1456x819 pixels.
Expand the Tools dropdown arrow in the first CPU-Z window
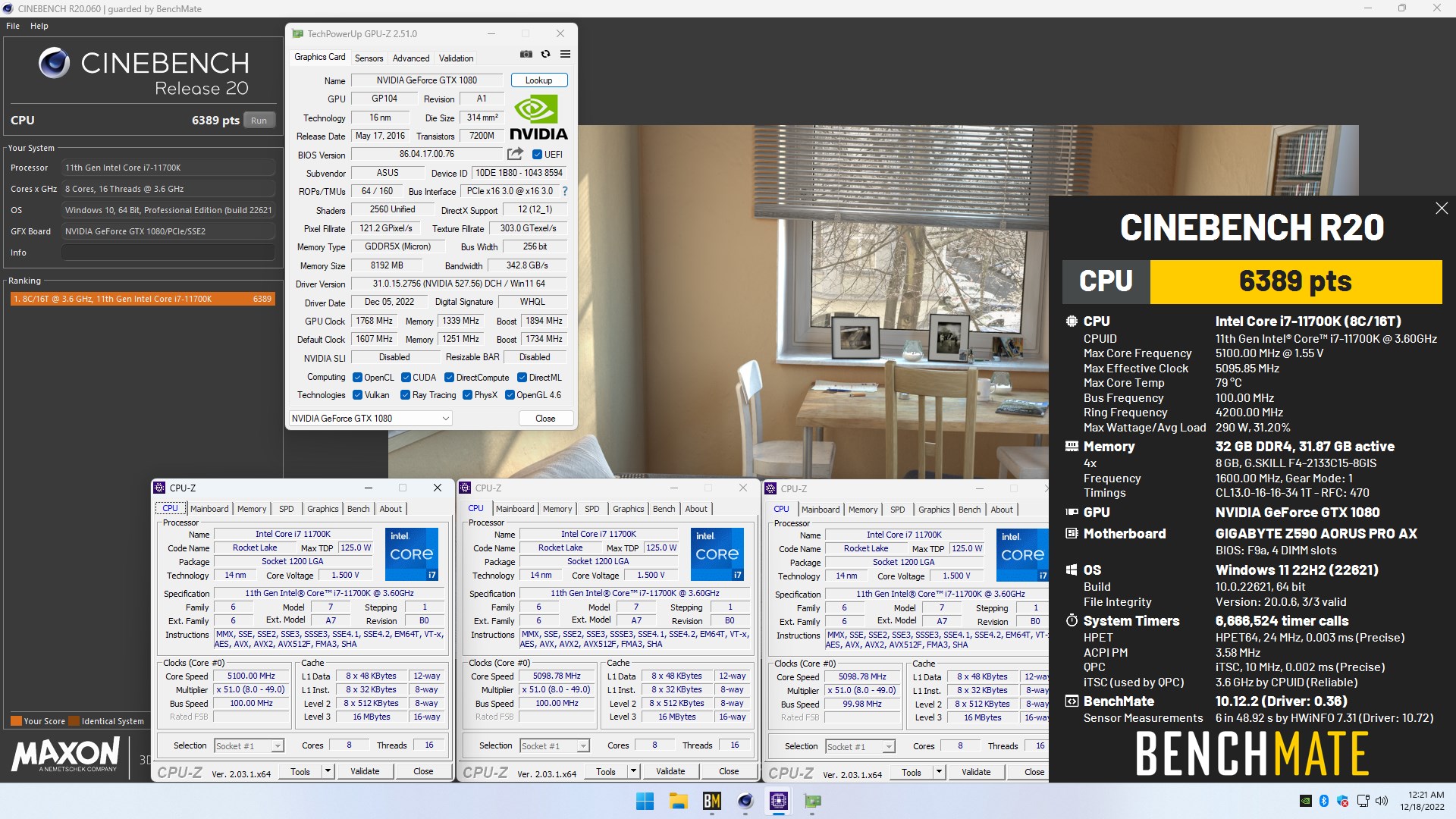pyautogui.click(x=328, y=771)
